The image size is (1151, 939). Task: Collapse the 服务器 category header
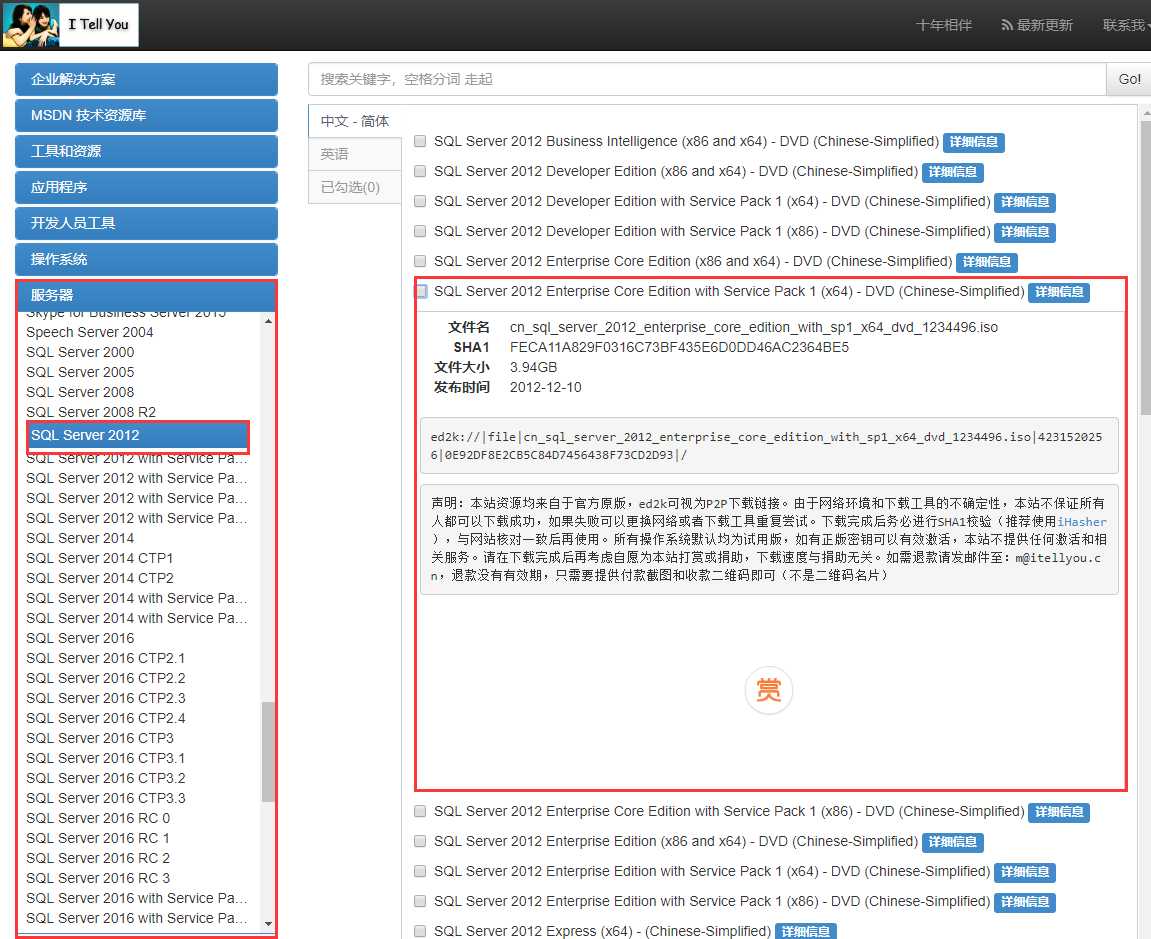coord(146,295)
